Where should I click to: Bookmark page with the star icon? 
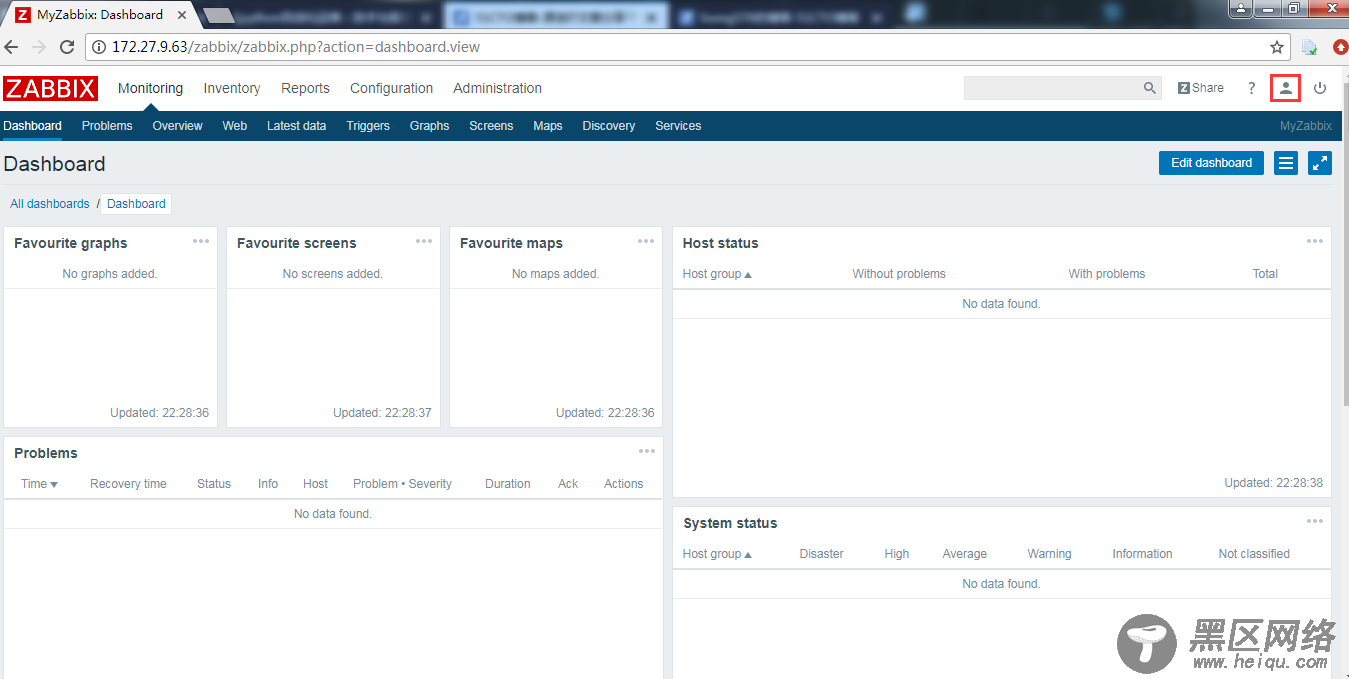point(1277,47)
